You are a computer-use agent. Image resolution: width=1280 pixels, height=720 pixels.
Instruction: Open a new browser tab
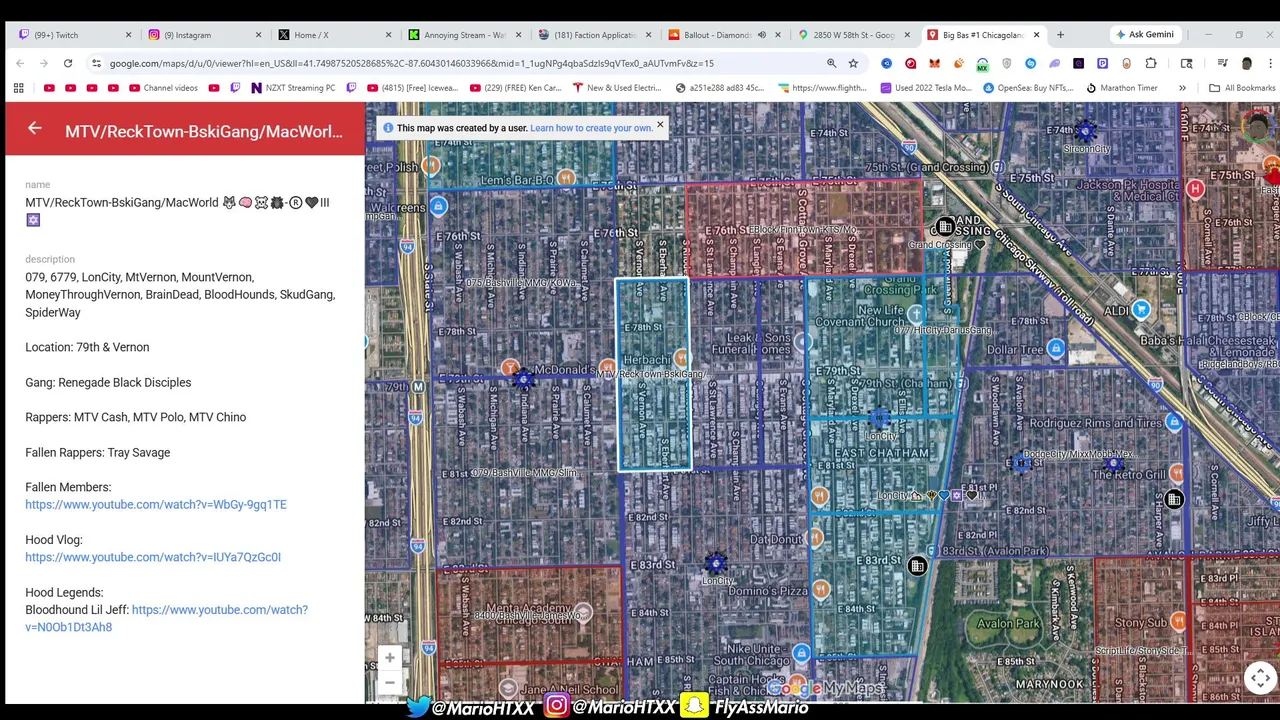click(x=1060, y=35)
